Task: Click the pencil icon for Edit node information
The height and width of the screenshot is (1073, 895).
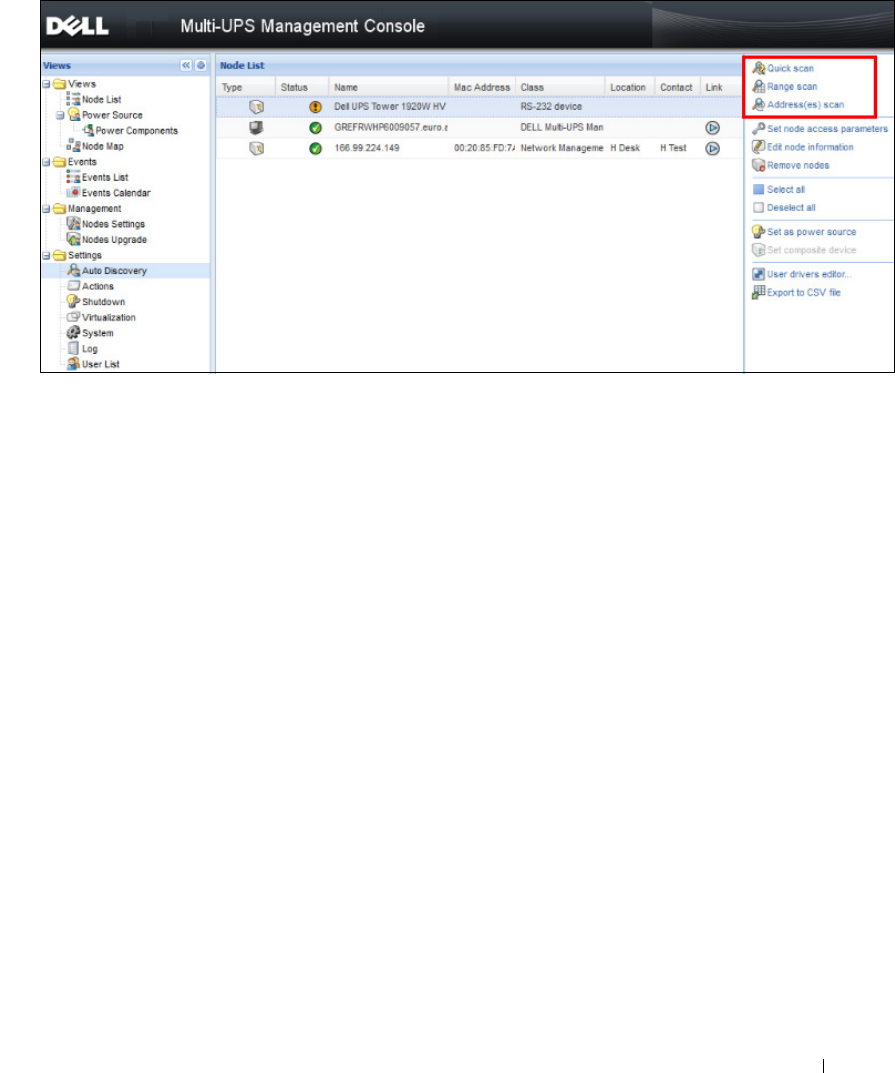Action: [x=758, y=146]
